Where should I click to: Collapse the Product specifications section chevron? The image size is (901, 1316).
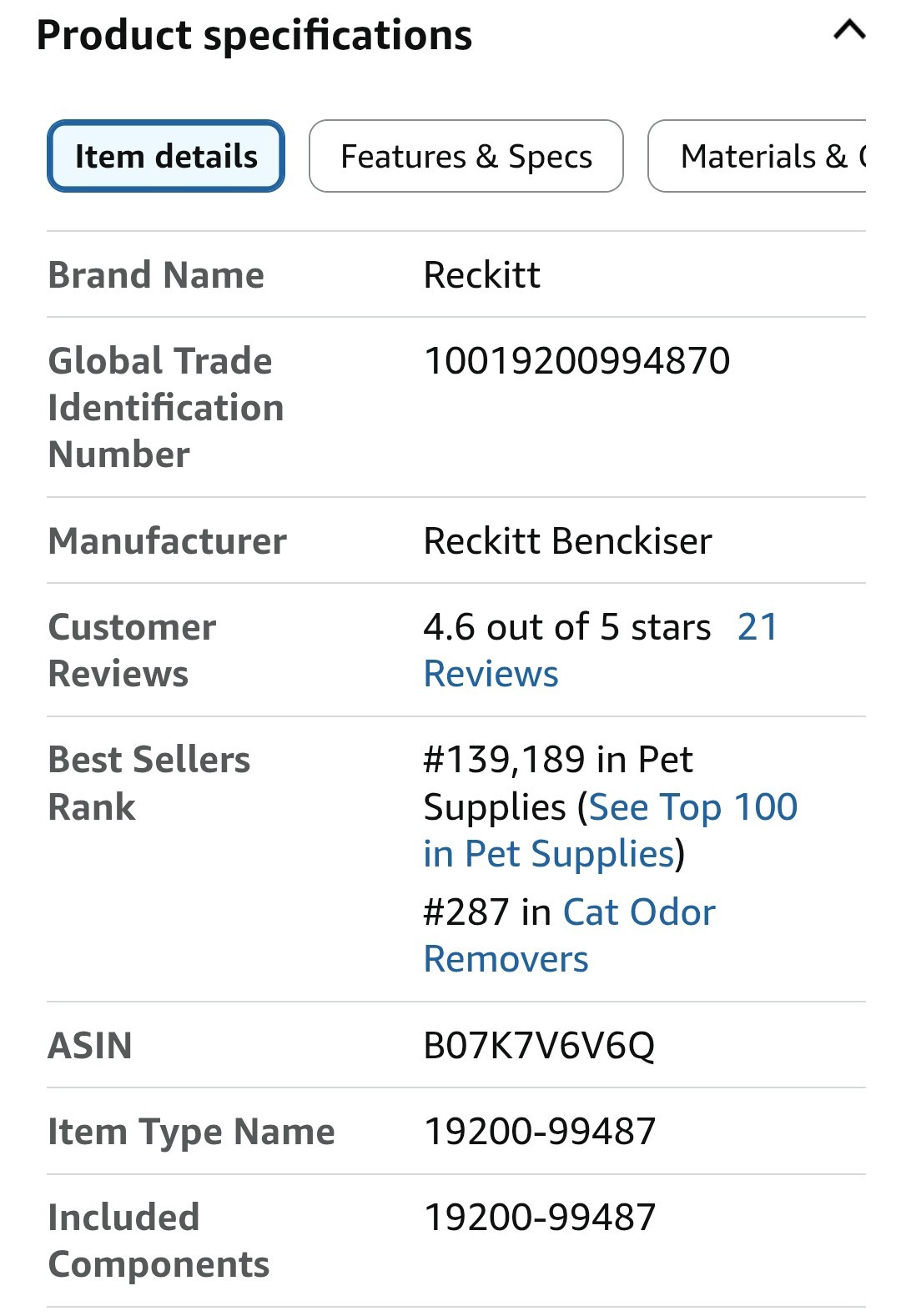click(x=849, y=31)
